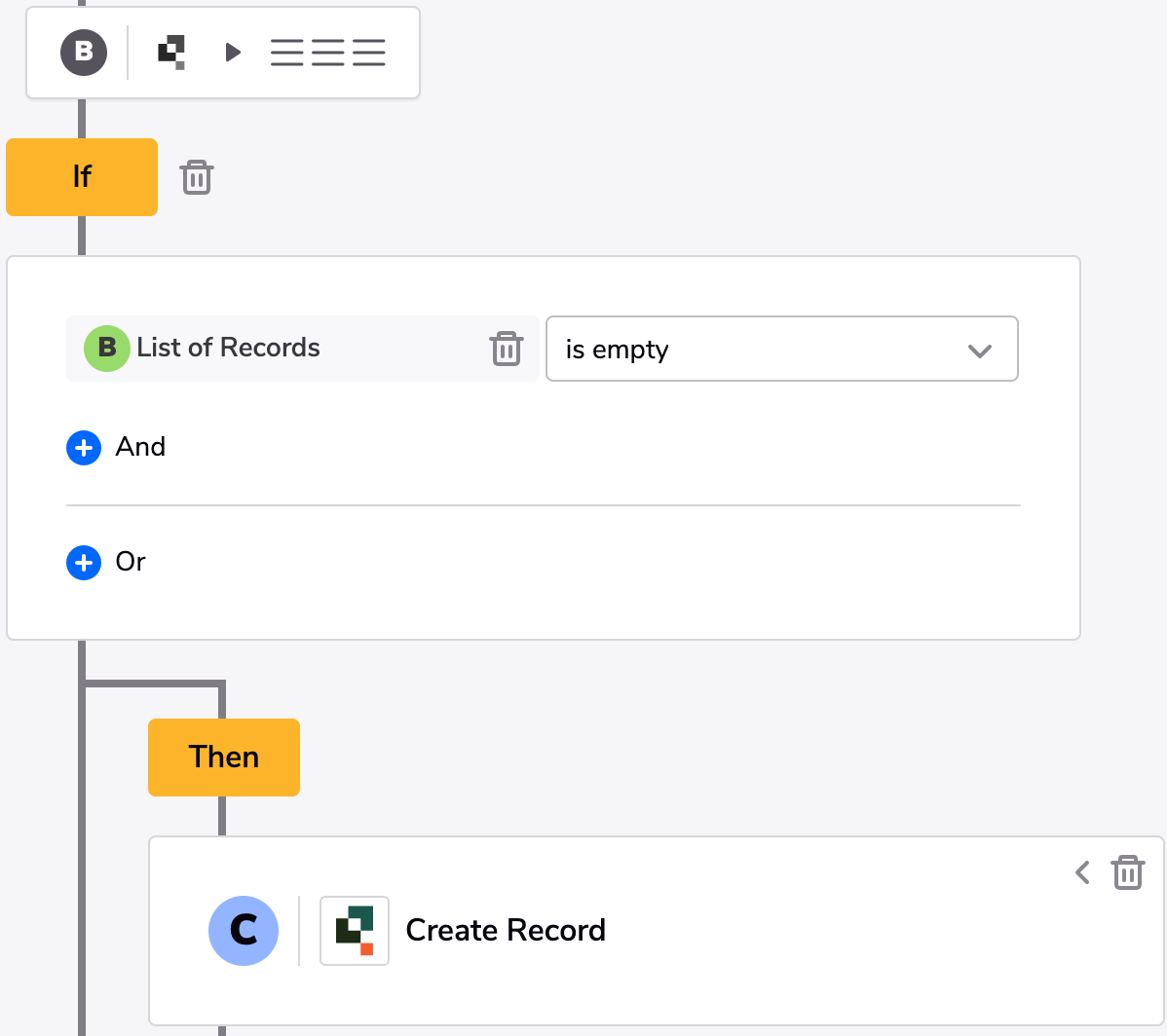Click the blue C badge on Create Record
This screenshot has height=1036, width=1167.
pyautogui.click(x=244, y=931)
